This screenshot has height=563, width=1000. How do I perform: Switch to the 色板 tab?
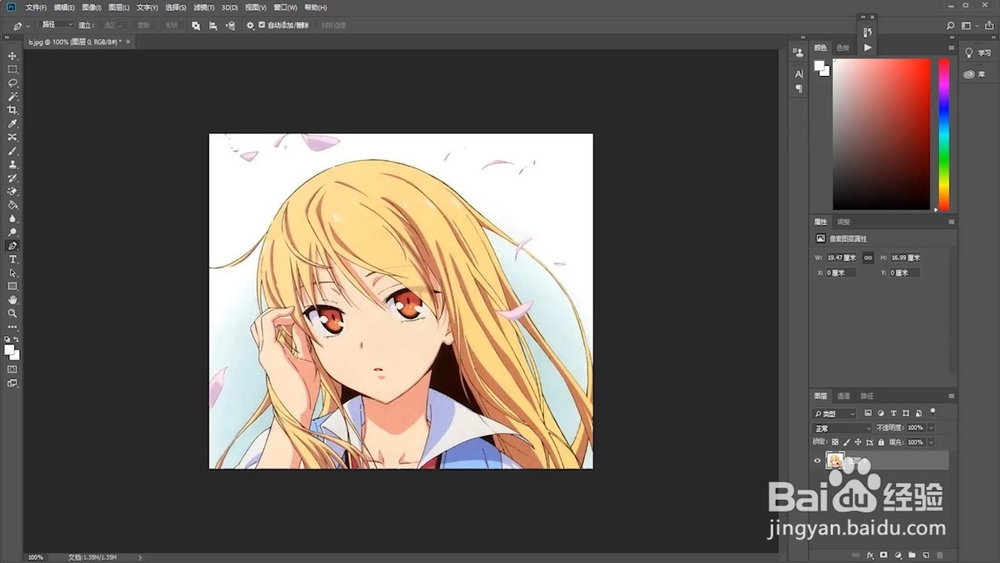pos(842,48)
